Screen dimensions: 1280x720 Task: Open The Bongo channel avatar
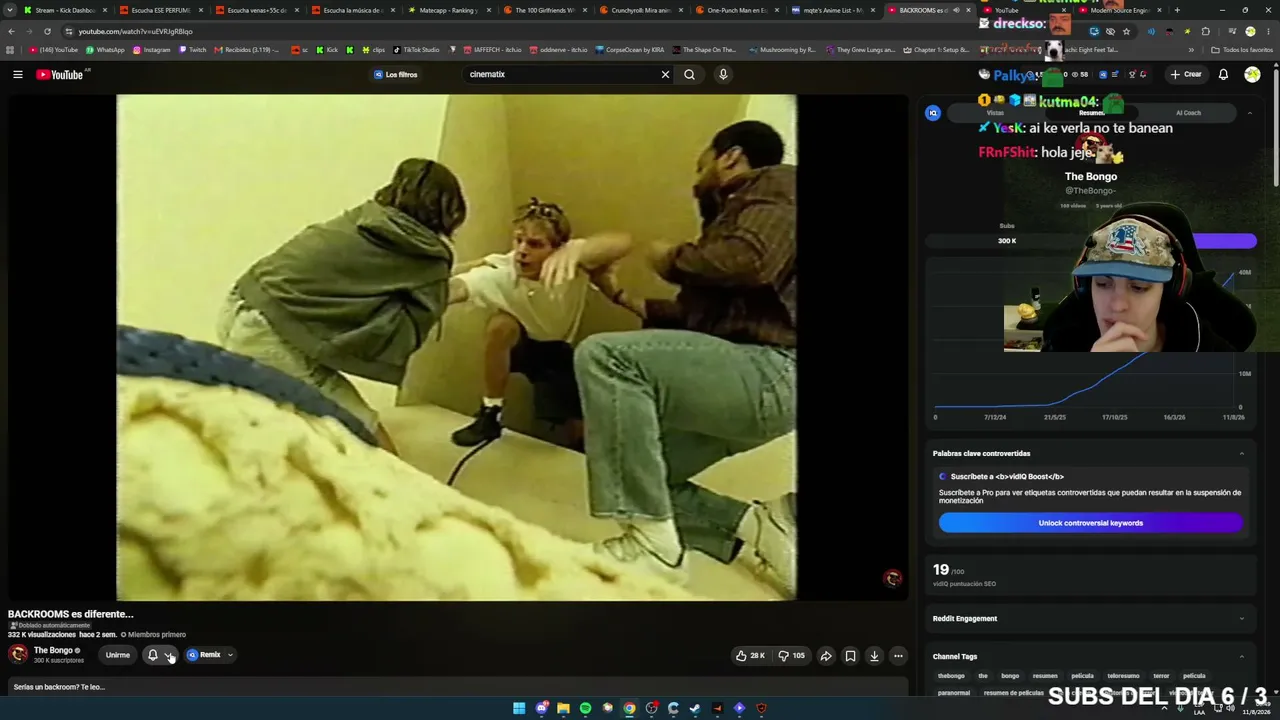coord(18,654)
